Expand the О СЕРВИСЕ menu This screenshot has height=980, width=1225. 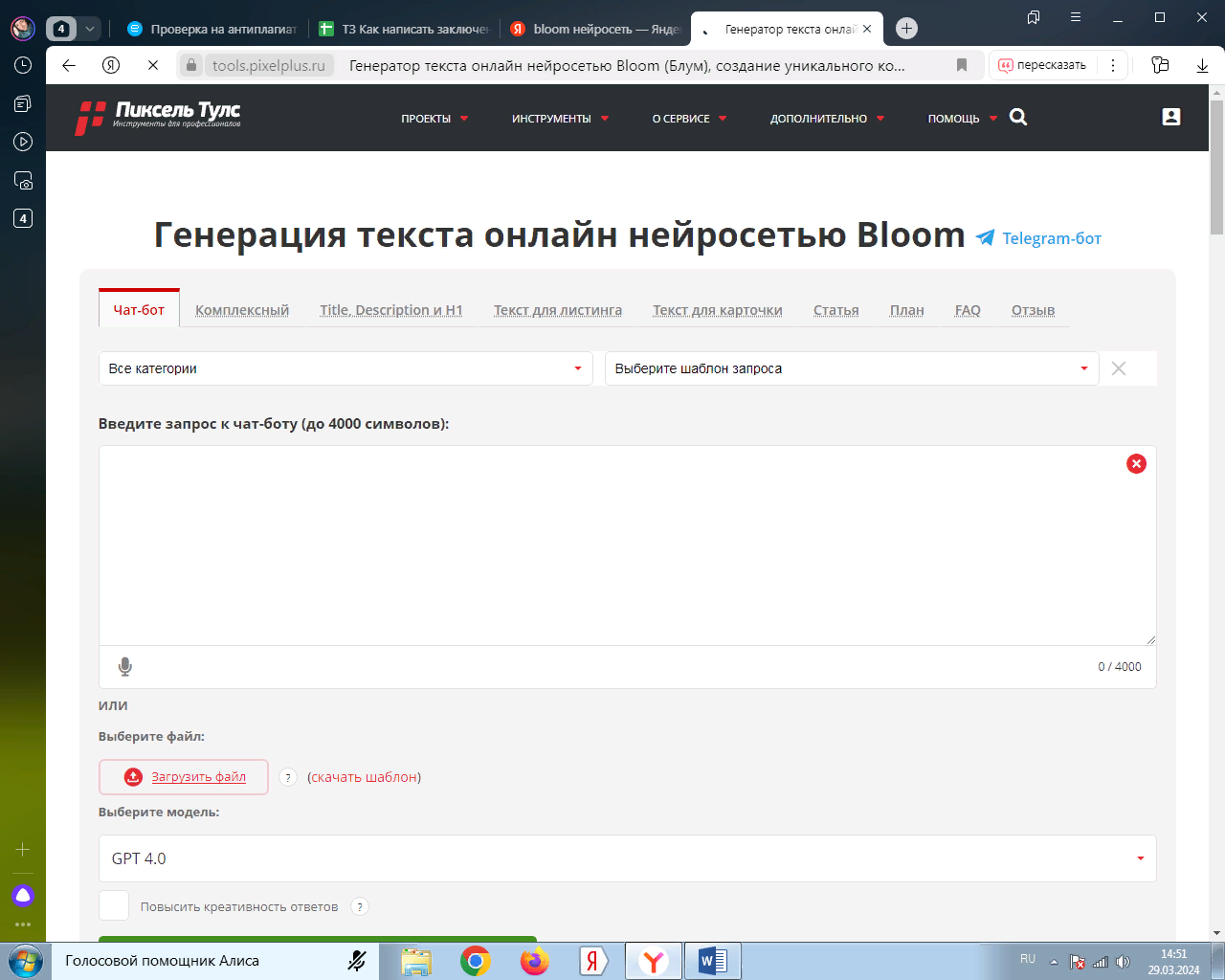pos(689,119)
